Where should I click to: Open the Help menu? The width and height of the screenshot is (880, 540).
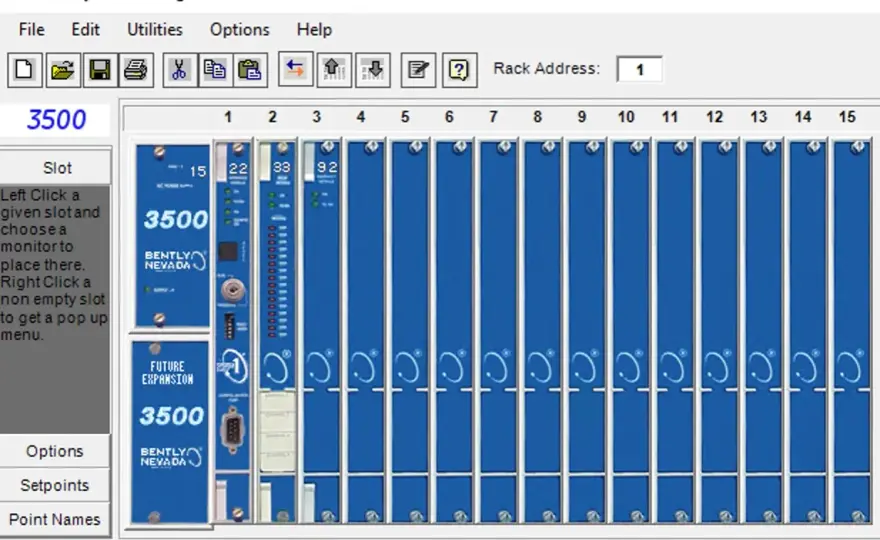314,29
